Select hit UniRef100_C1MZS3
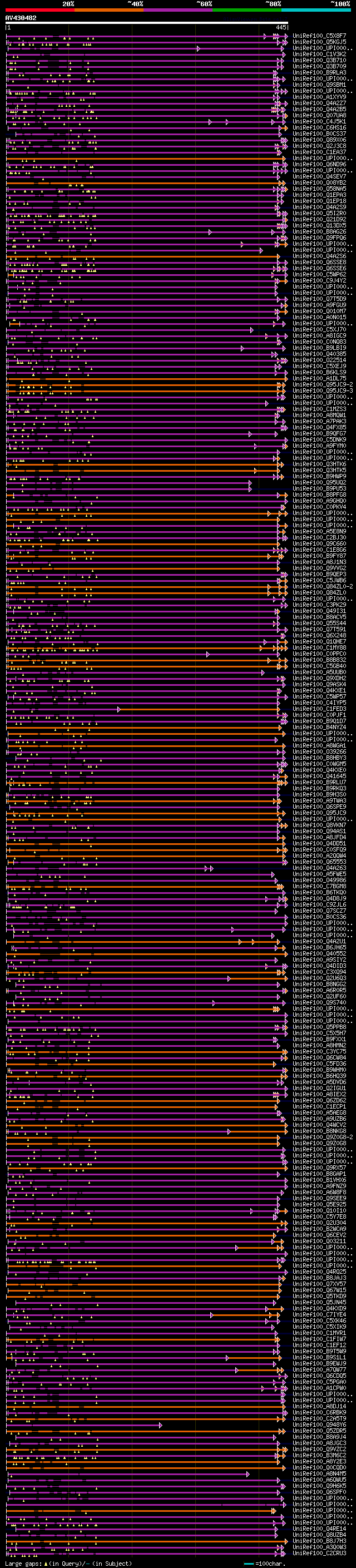Screen dimensions: 356x1568 point(319,409)
